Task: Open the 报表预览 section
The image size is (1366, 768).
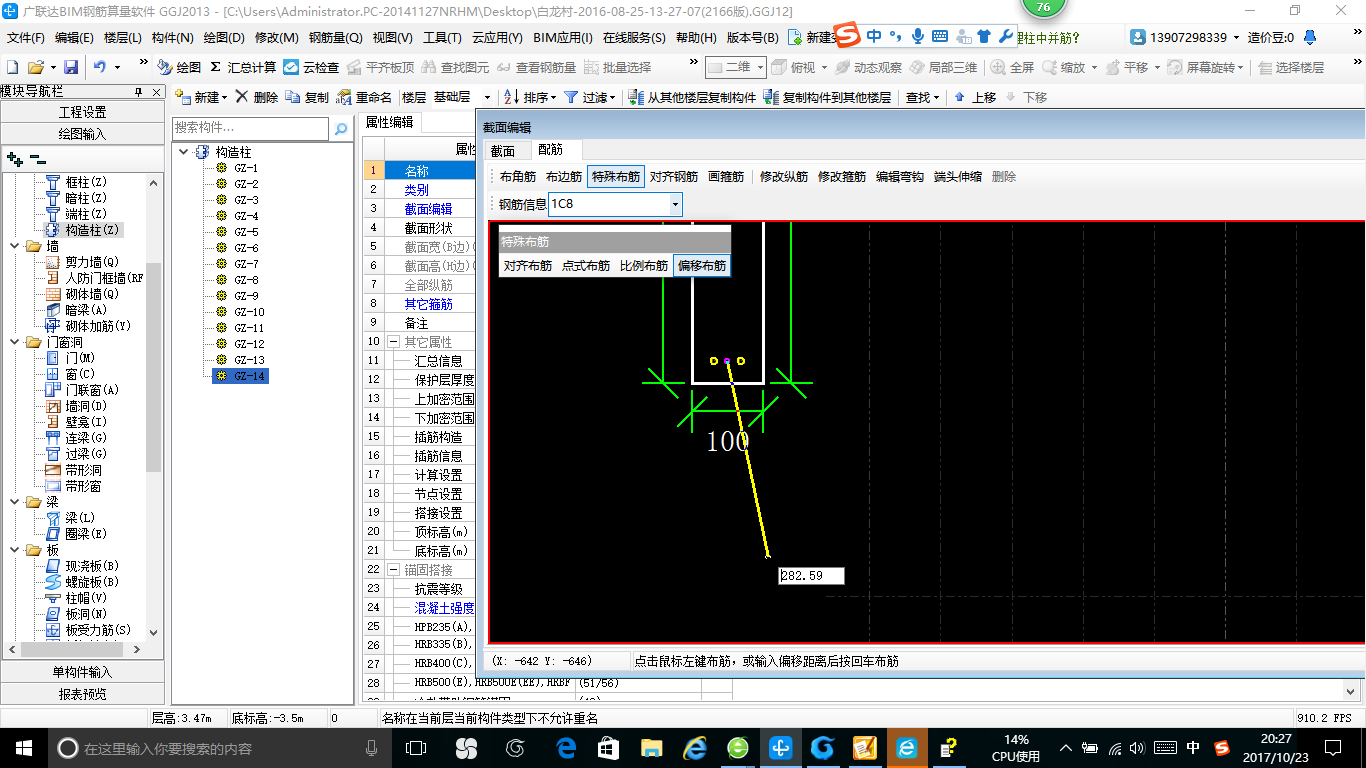Action: pyautogui.click(x=82, y=694)
